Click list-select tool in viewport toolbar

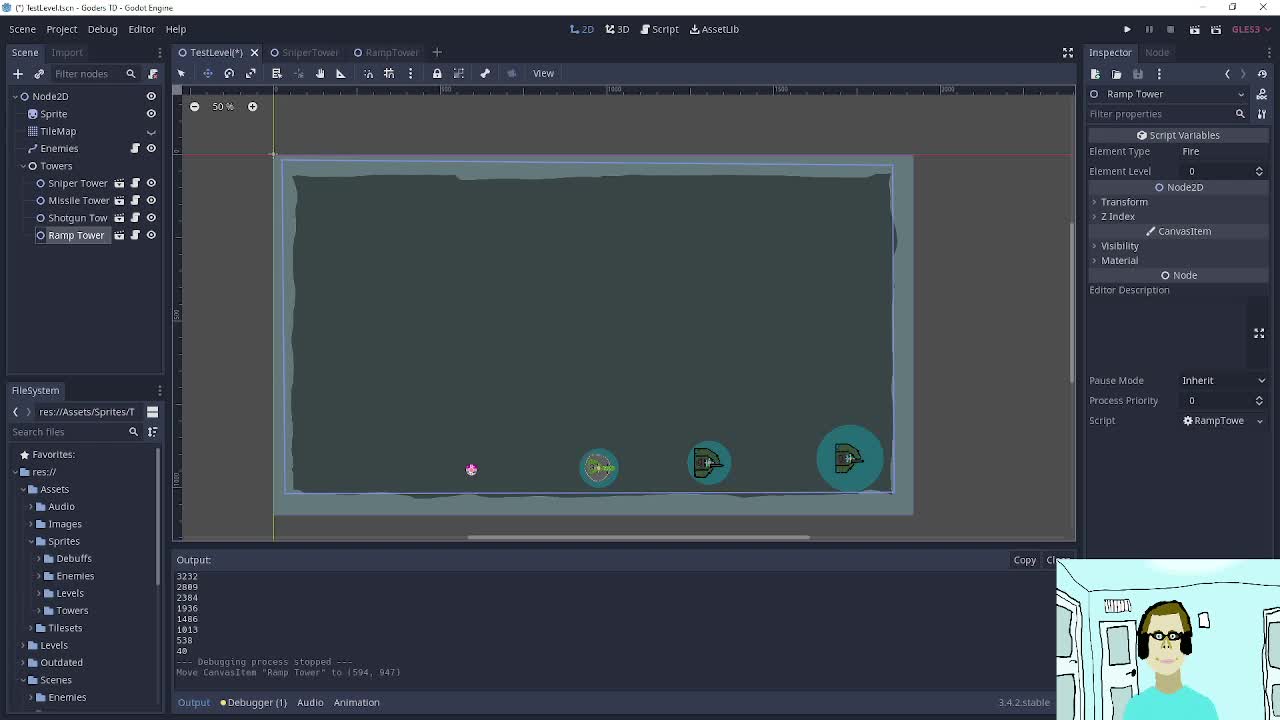tap(277, 73)
